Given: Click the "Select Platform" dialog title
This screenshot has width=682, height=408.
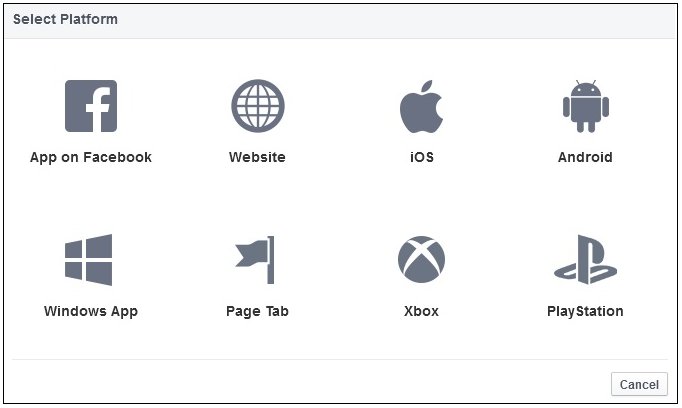Looking at the screenshot, I should (x=65, y=19).
